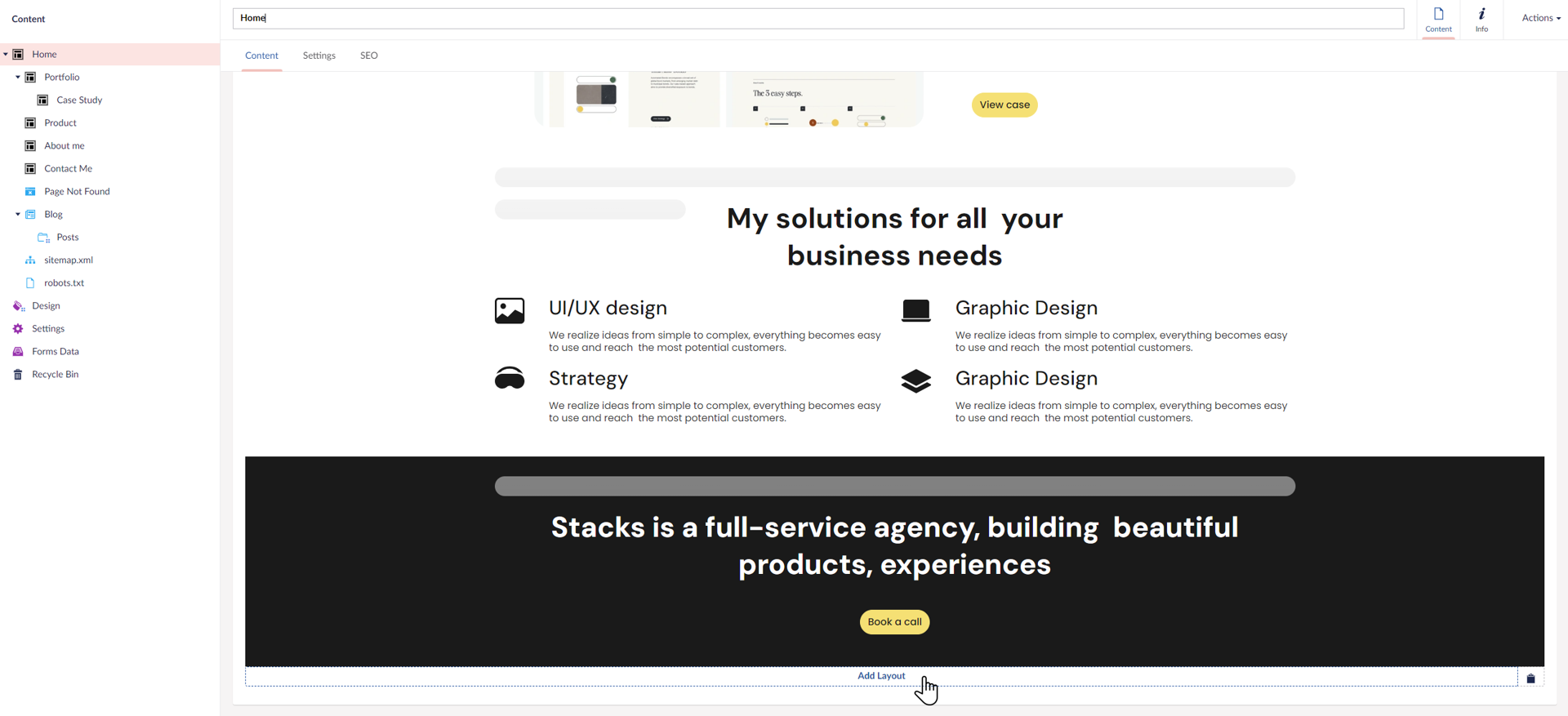Switch to the SEO tab

pyautogui.click(x=369, y=56)
